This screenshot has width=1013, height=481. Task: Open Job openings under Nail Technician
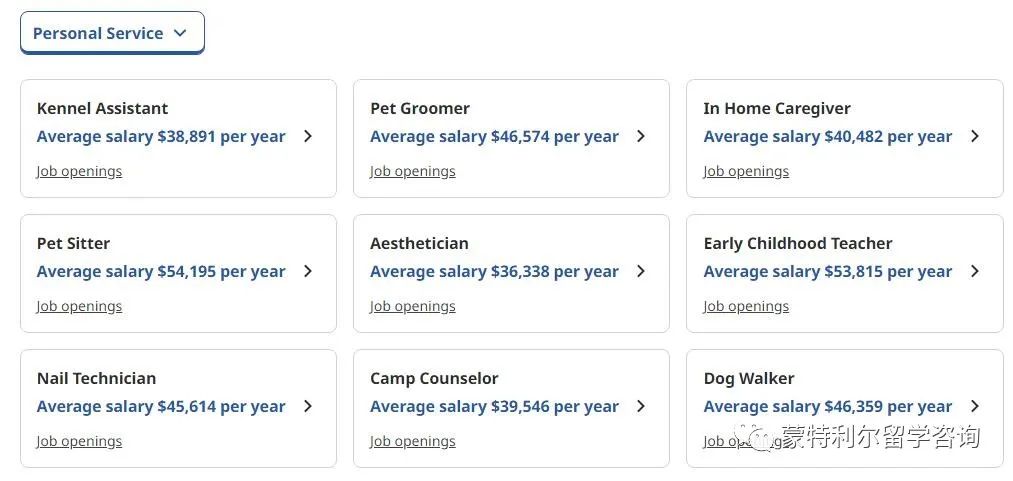click(x=79, y=442)
